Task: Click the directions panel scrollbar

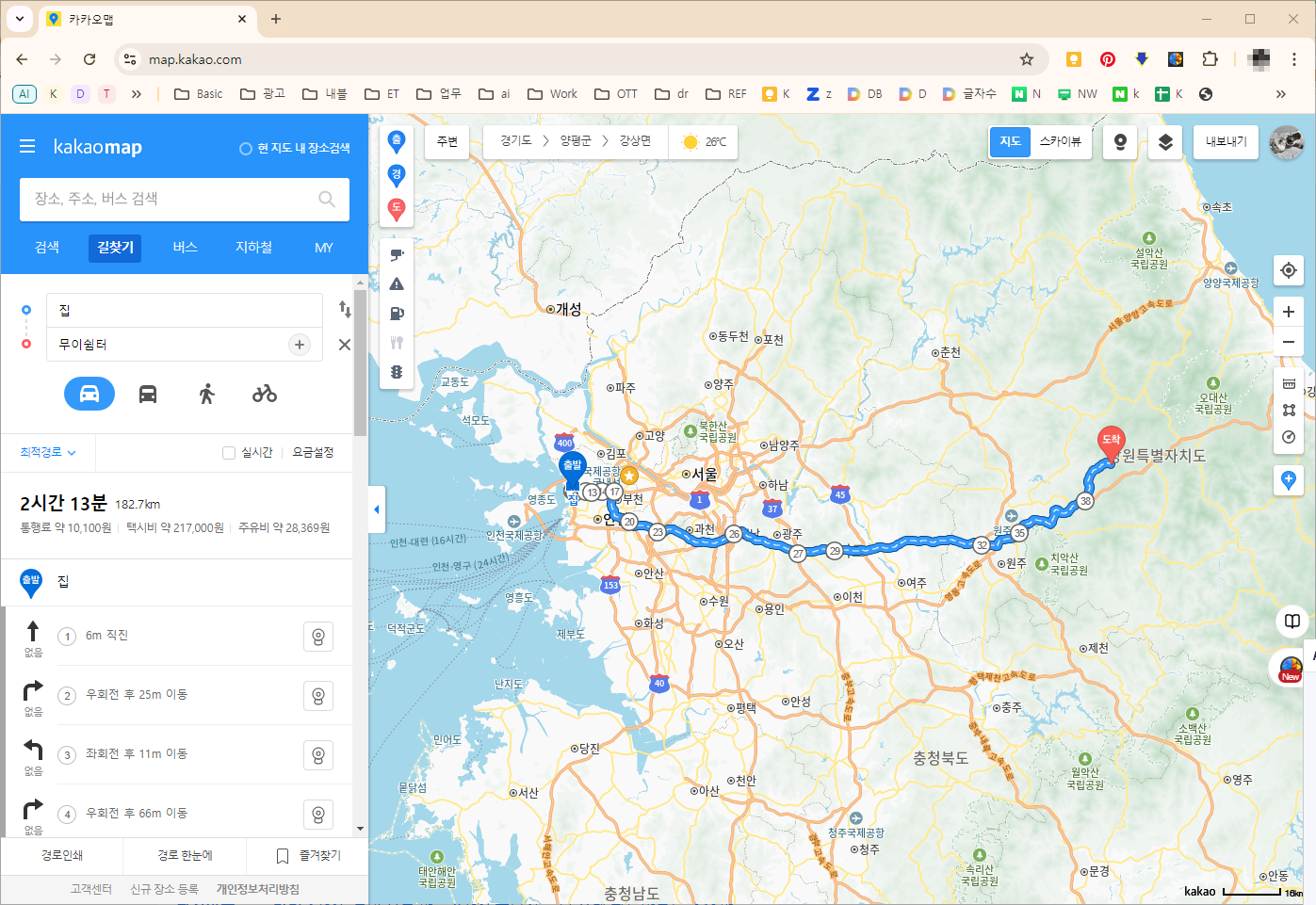Action: (x=361, y=363)
